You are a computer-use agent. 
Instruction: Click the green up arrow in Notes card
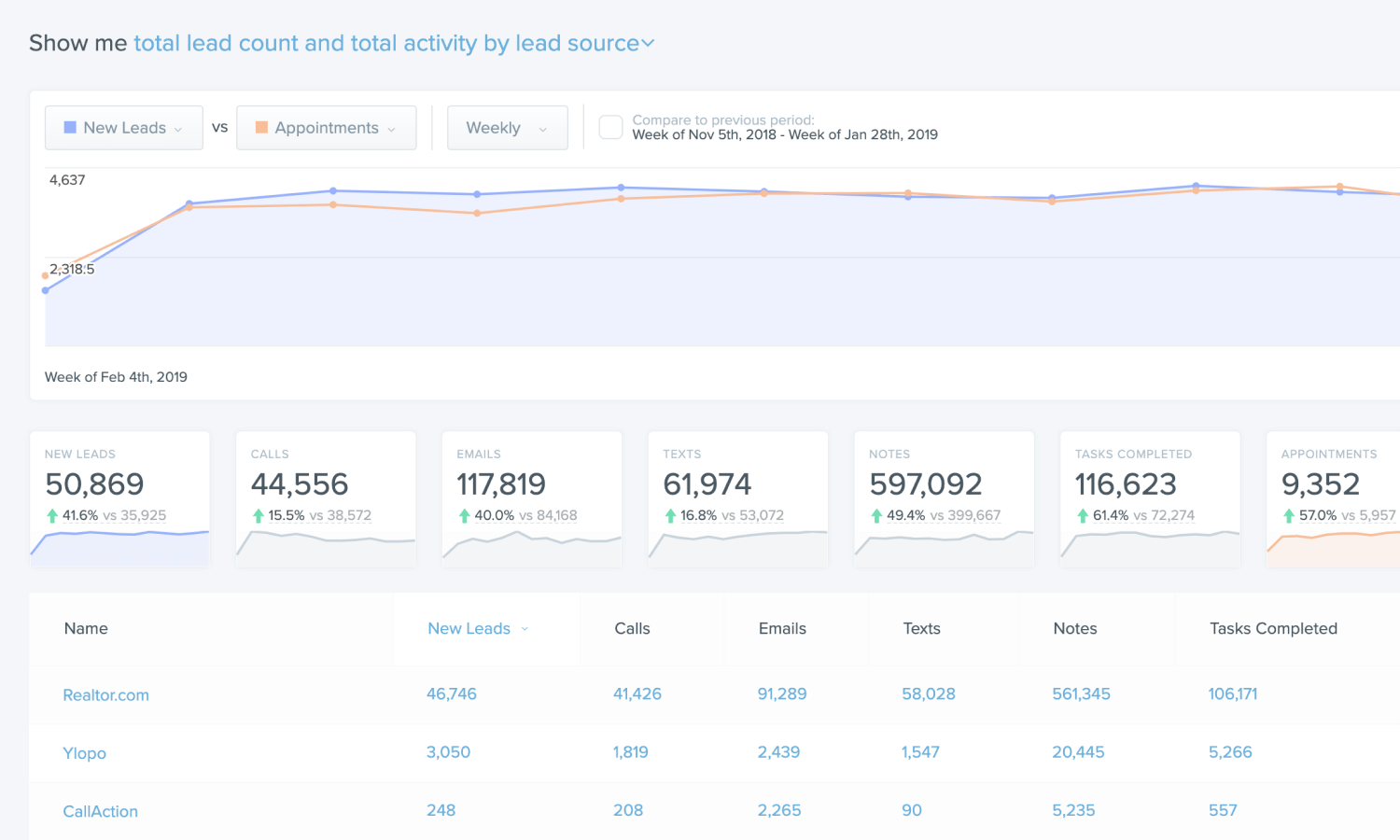876,515
